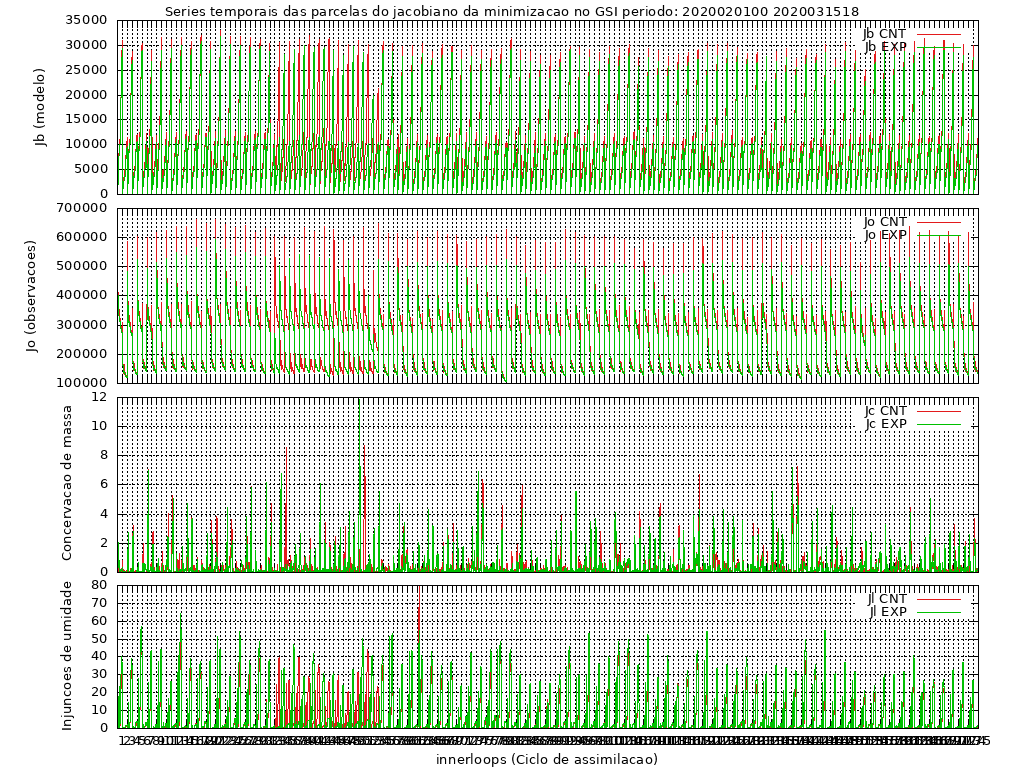Screen dimensions: 1024x768
Task: Click the 'Concervacao de massa' axis label
Action: pyautogui.click(x=67, y=483)
